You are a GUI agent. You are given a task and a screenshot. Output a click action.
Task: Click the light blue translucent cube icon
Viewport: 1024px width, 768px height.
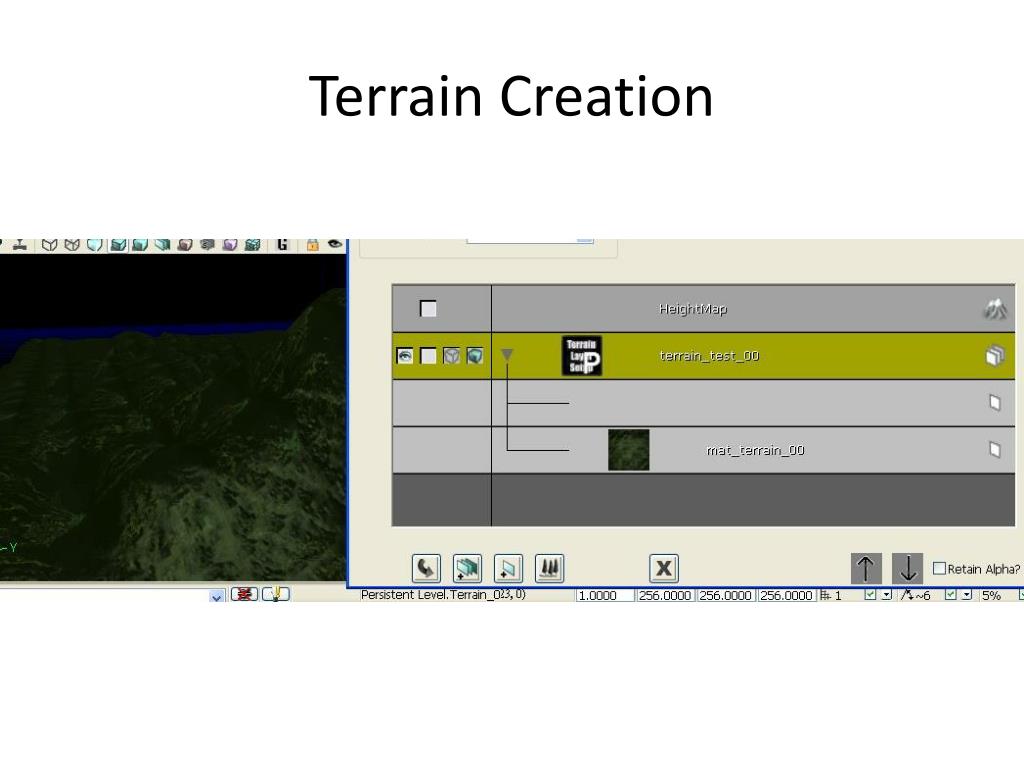tap(95, 245)
